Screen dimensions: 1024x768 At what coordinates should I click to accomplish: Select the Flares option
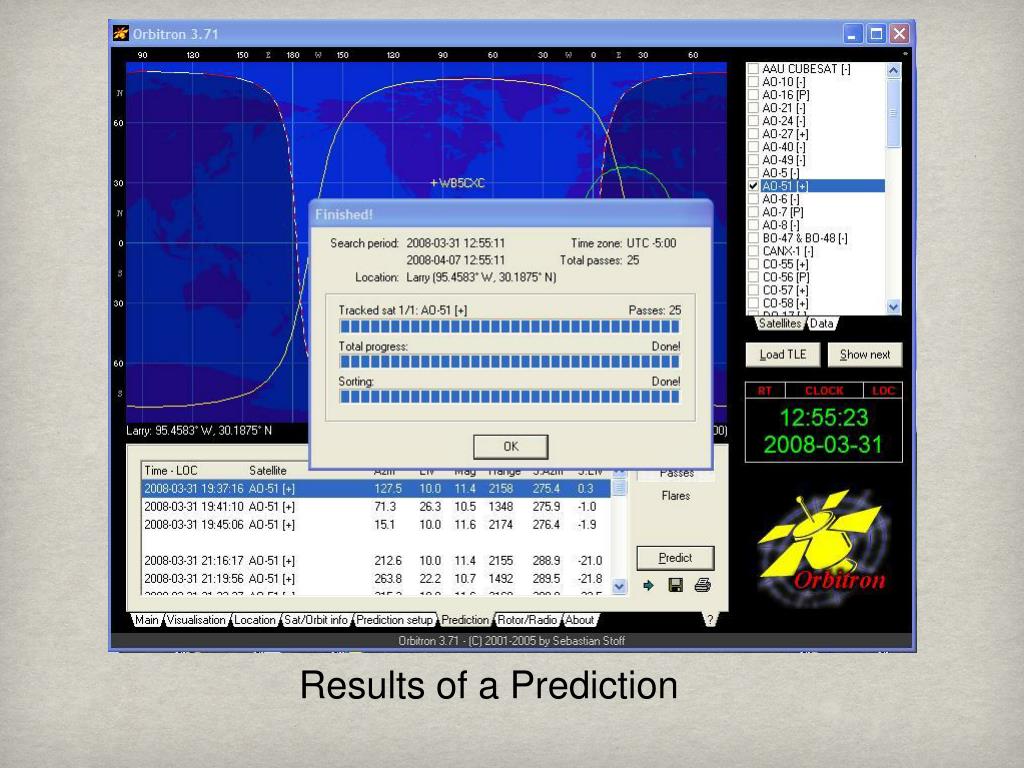click(675, 496)
